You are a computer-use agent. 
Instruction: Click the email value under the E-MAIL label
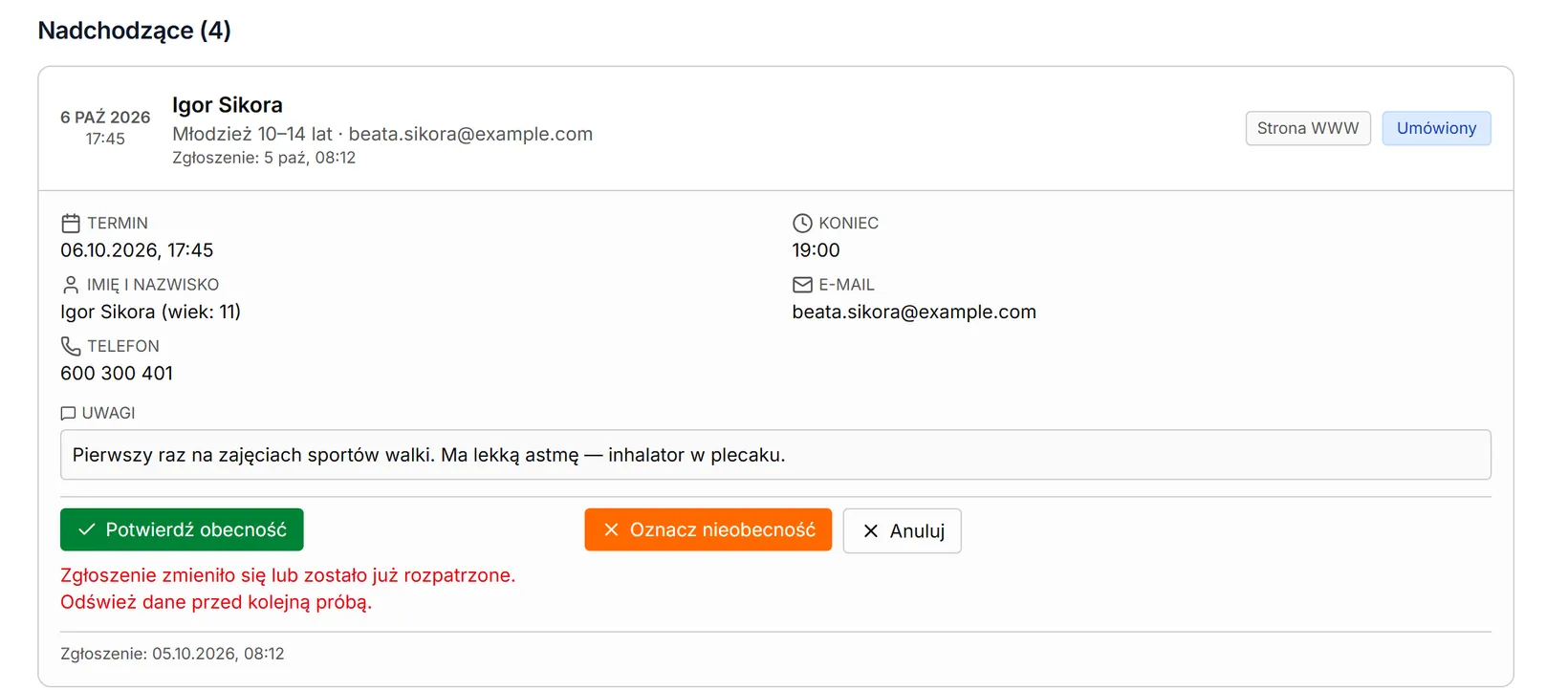point(914,312)
